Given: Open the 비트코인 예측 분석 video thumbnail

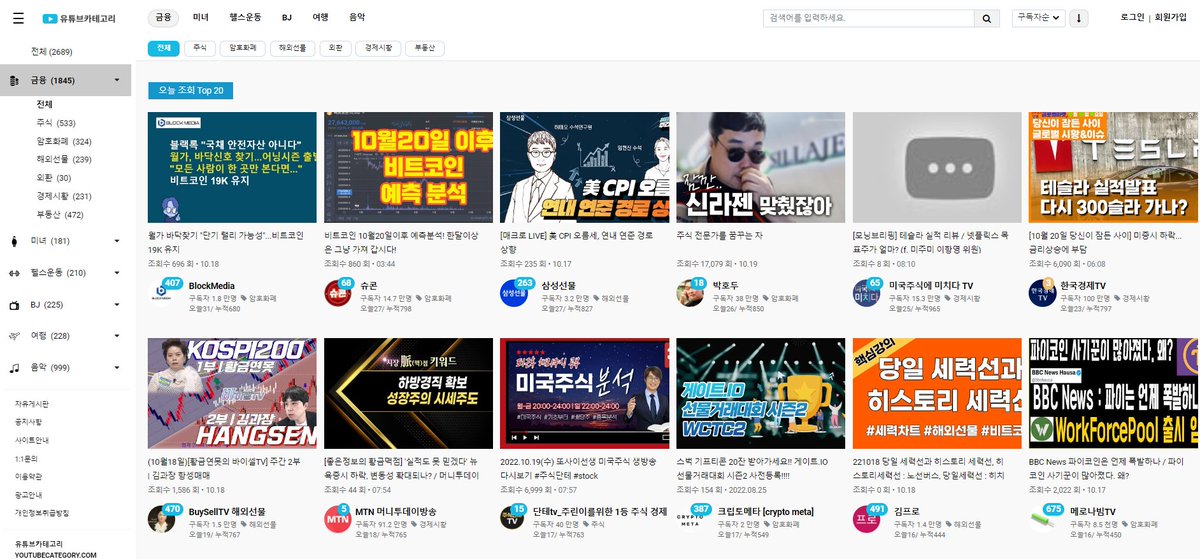Looking at the screenshot, I should (408, 167).
